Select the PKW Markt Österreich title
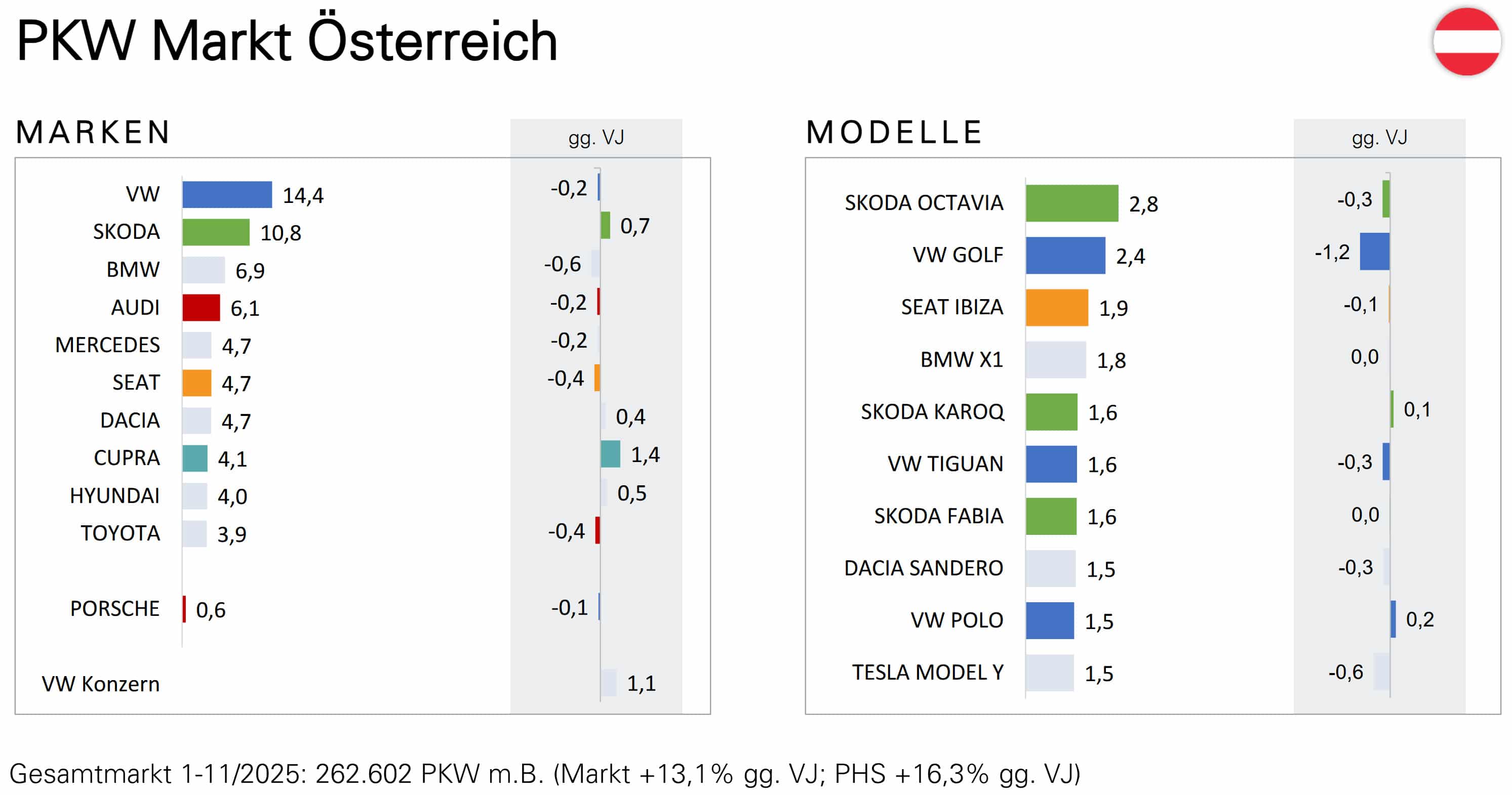This screenshot has height=795, width=1512. coord(287,41)
